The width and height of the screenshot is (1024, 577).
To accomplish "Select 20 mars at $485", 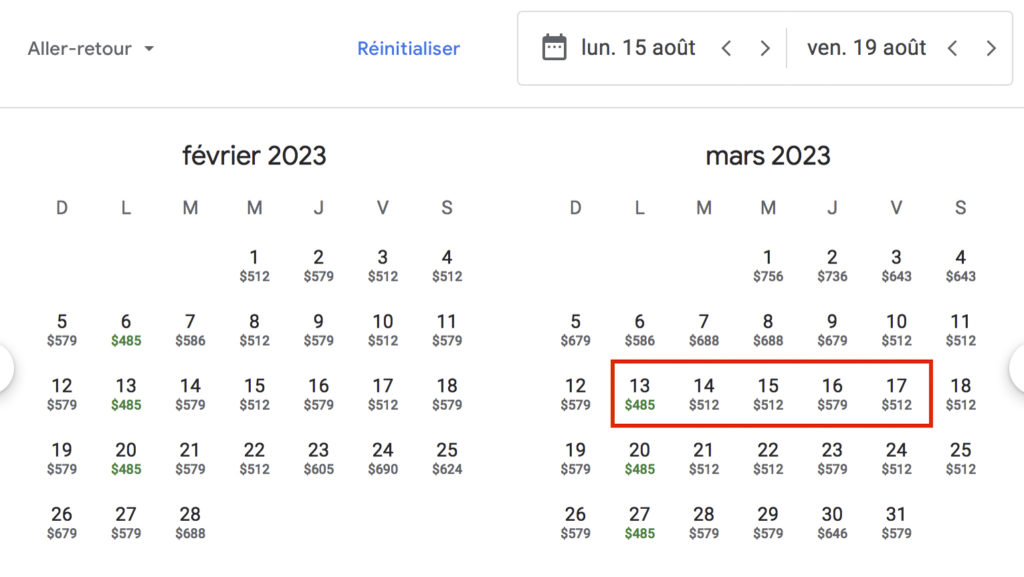I will point(640,458).
